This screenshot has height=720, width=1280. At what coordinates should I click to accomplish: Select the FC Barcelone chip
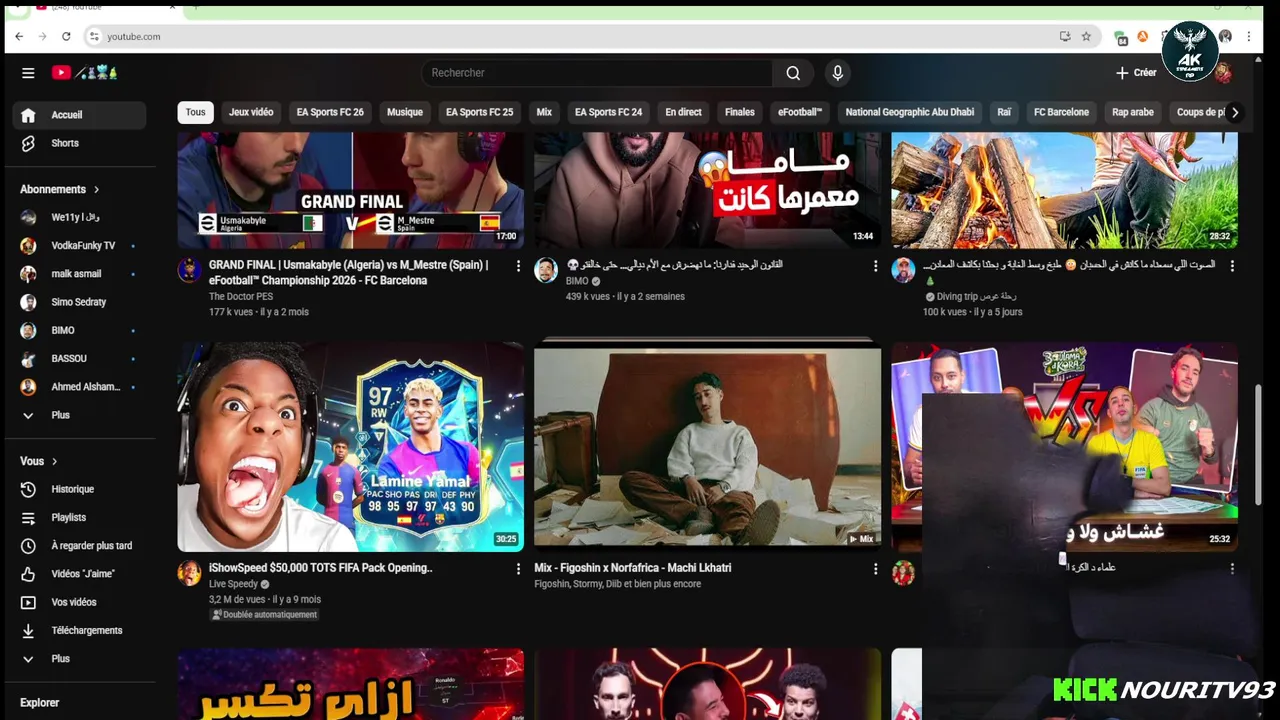pos(1061,112)
